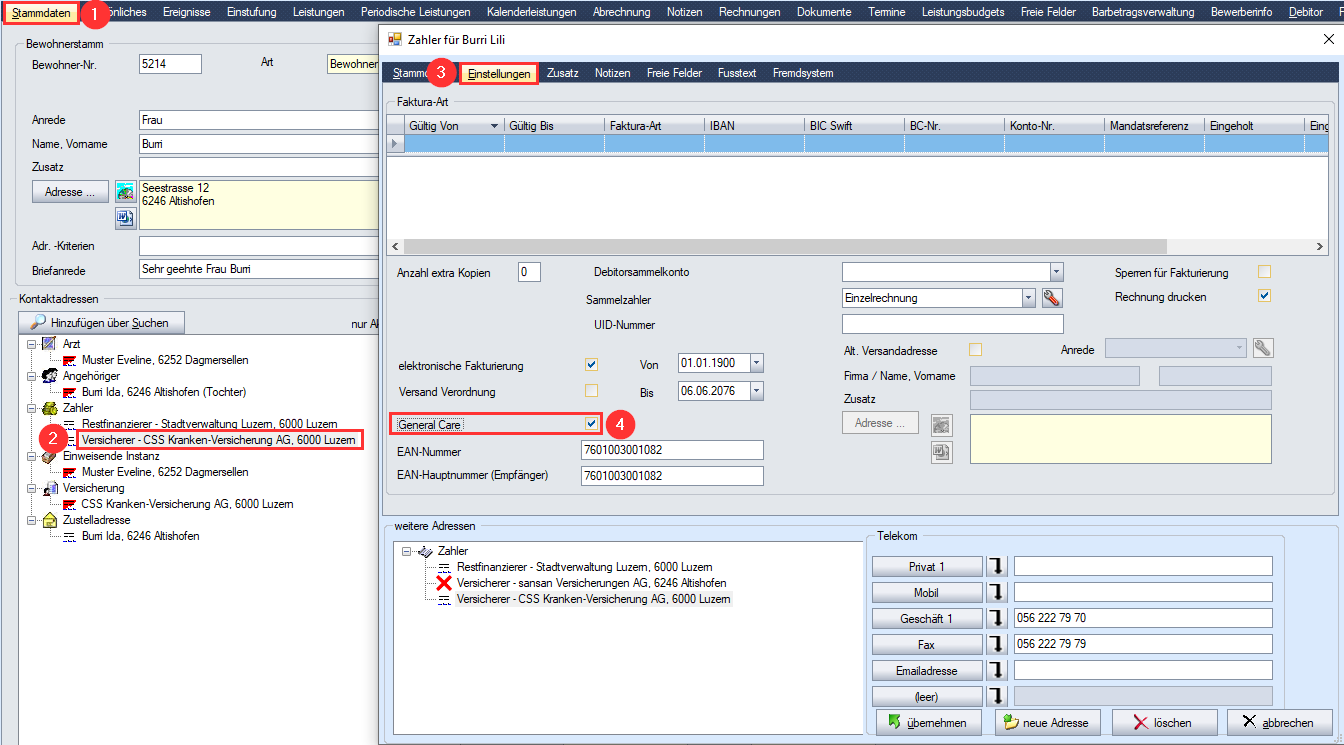Select Burri Ida (Tochter) under Angehöriger
Viewport: 1344px width, 745px height.
click(163, 392)
